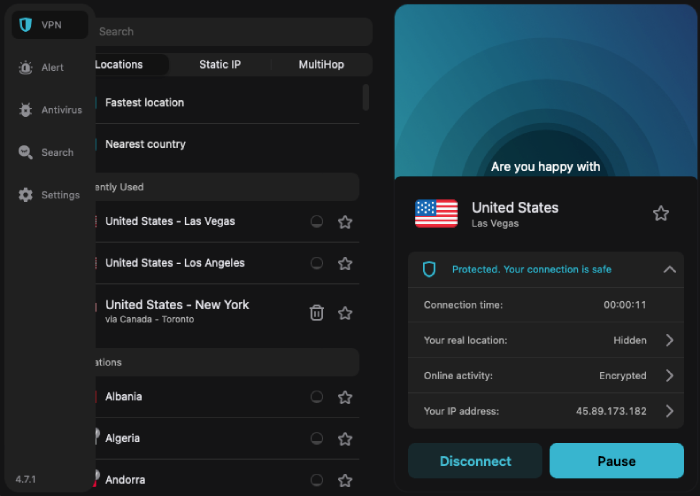700x496 pixels.
Task: Select United States - Los Angeles location
Action: point(227,263)
